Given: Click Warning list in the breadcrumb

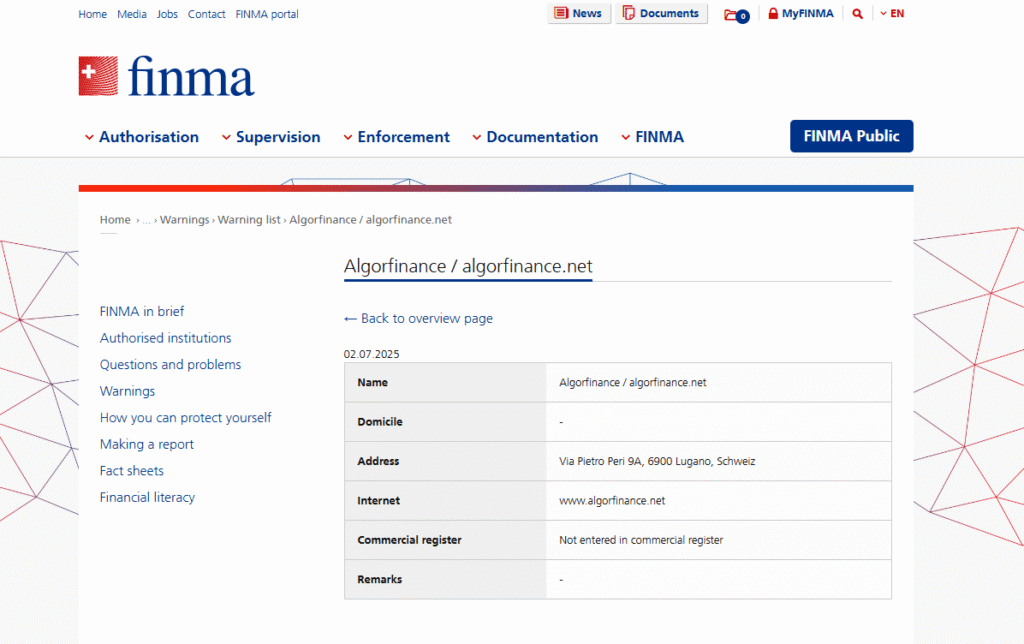Looking at the screenshot, I should click(x=249, y=219).
